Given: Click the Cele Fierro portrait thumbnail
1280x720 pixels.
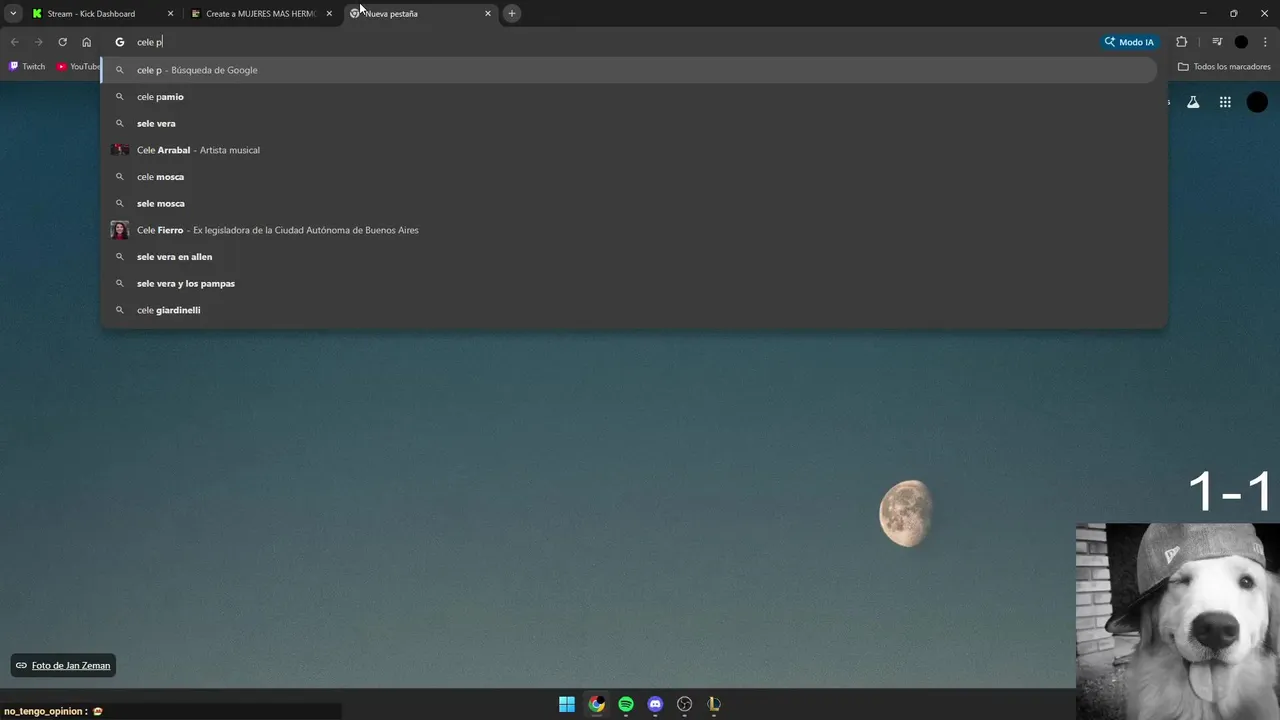Looking at the screenshot, I should [x=120, y=230].
